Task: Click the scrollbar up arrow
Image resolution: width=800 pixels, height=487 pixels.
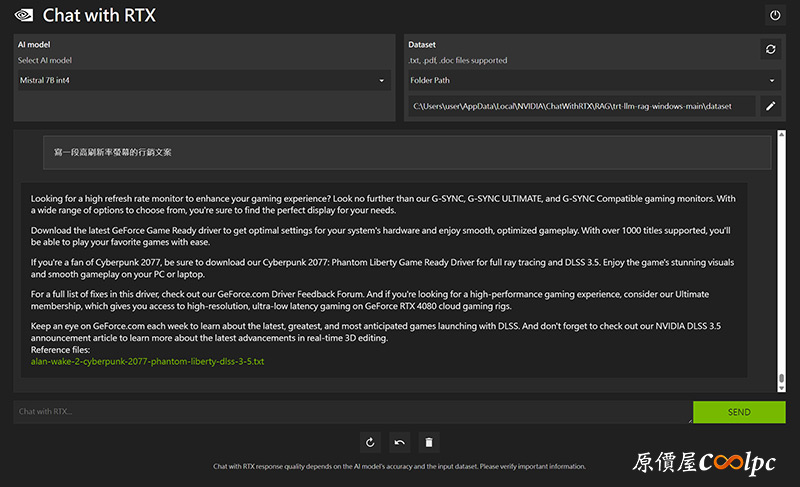Action: pyautogui.click(x=781, y=134)
